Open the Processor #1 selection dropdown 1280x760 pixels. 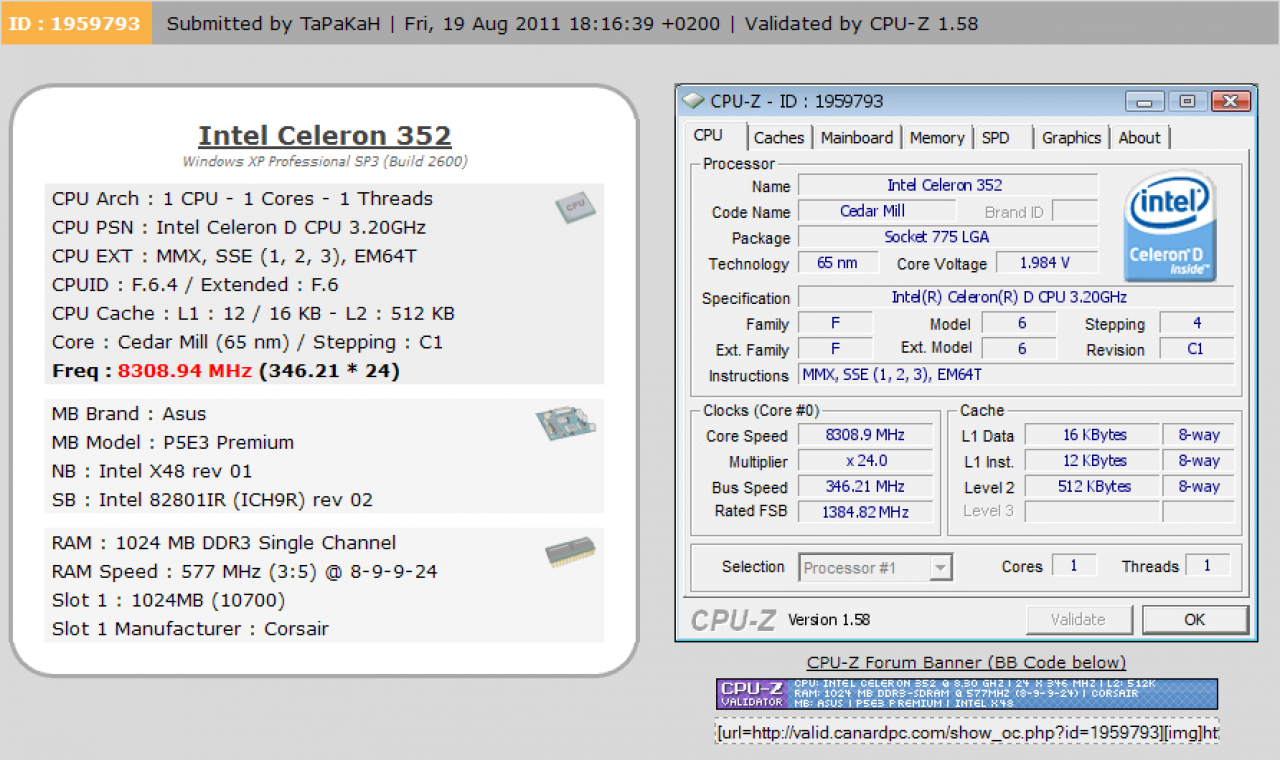(x=875, y=568)
